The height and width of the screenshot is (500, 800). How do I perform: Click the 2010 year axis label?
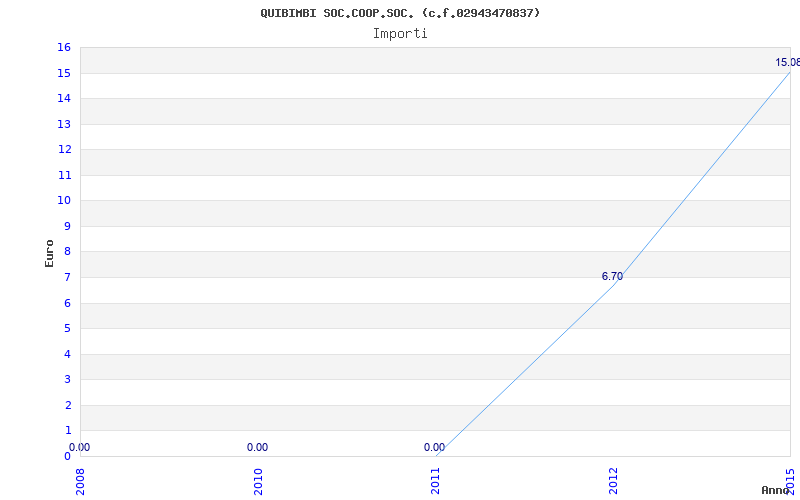258,481
